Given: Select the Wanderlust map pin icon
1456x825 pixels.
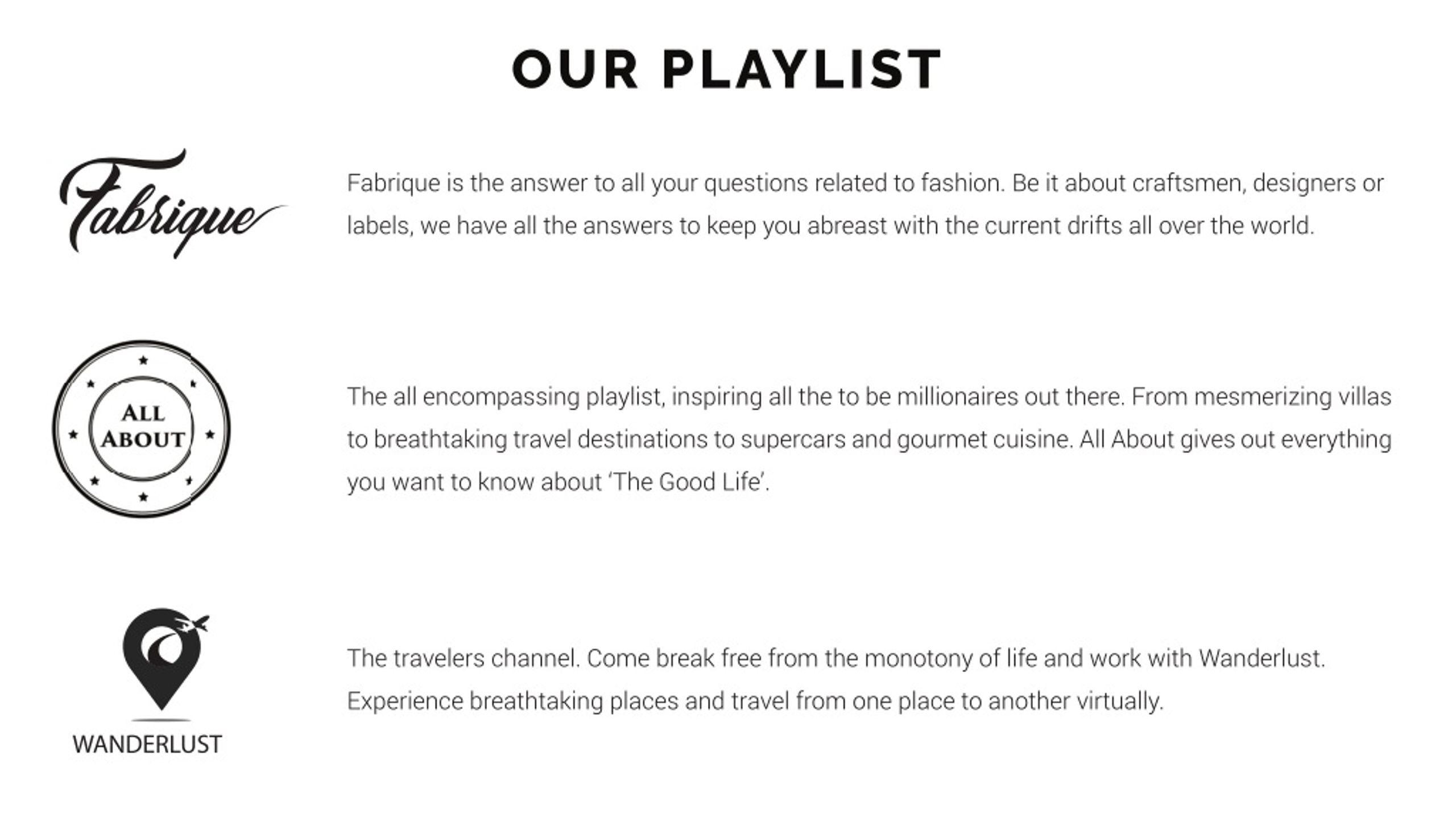Looking at the screenshot, I should click(163, 659).
